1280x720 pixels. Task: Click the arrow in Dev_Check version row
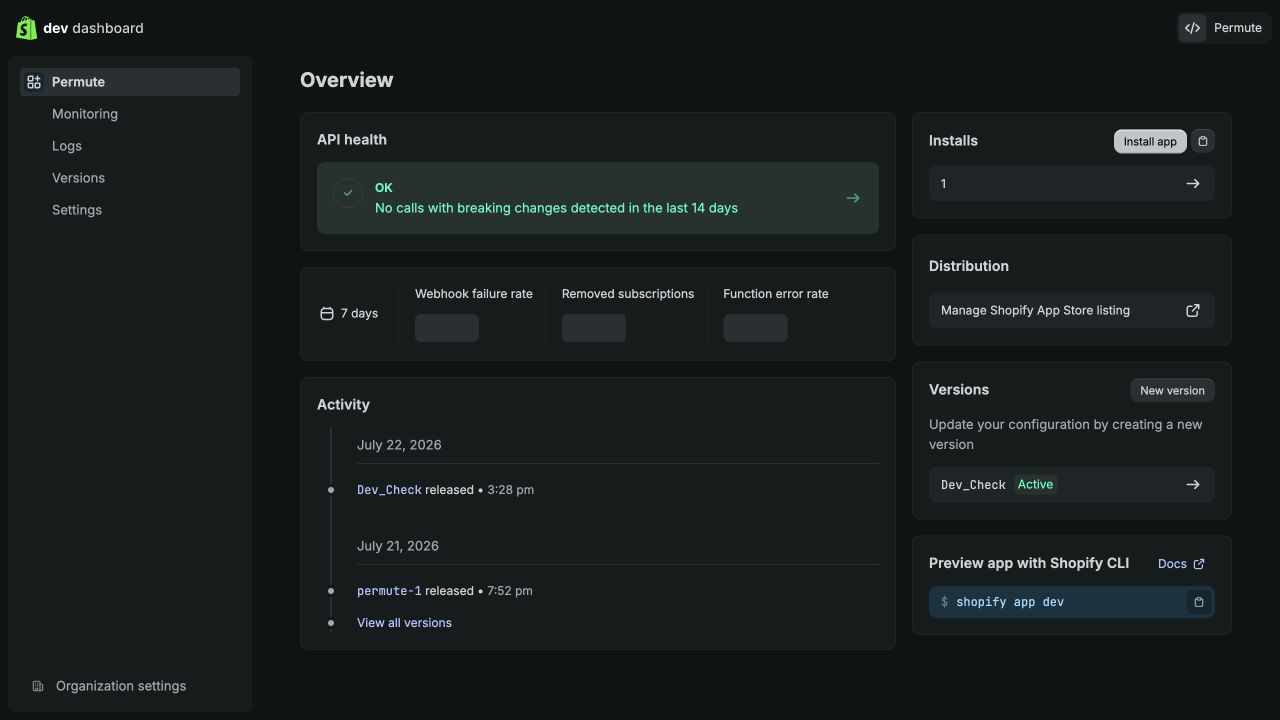[x=1193, y=484]
